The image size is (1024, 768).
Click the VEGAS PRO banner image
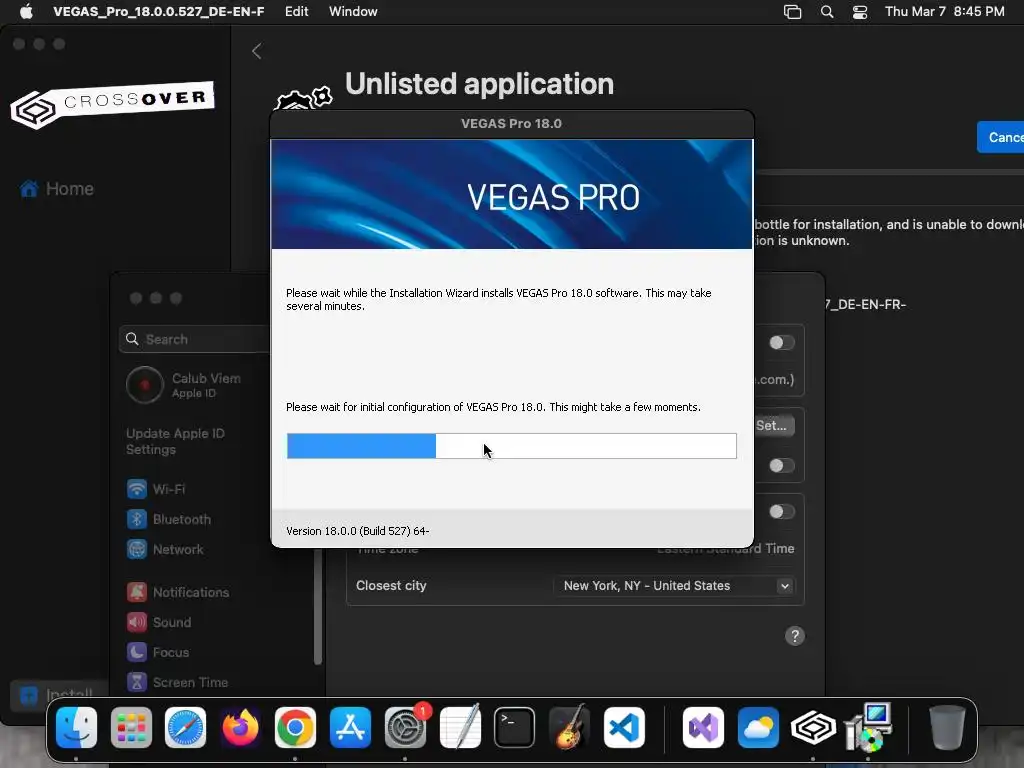pos(511,194)
